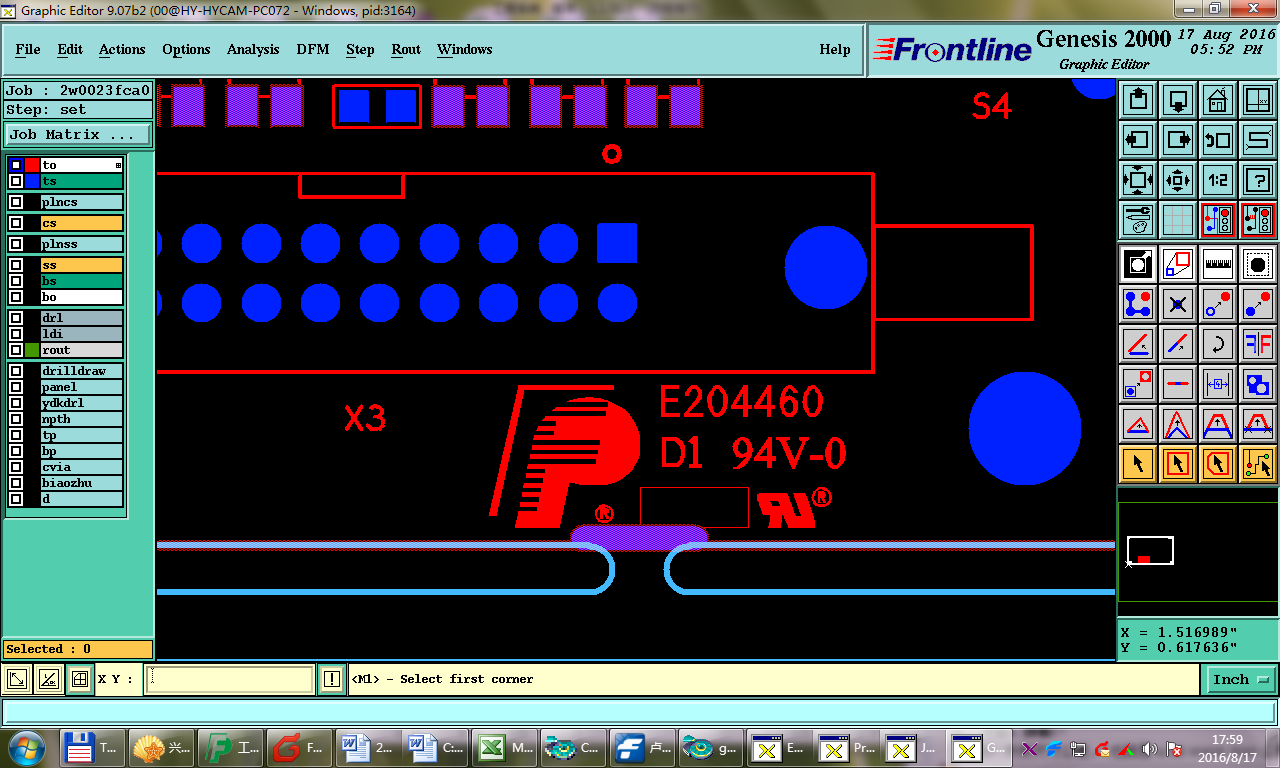The image size is (1280, 768).
Task: Click the exclamation mark icon by the XY field
Action: [332, 680]
